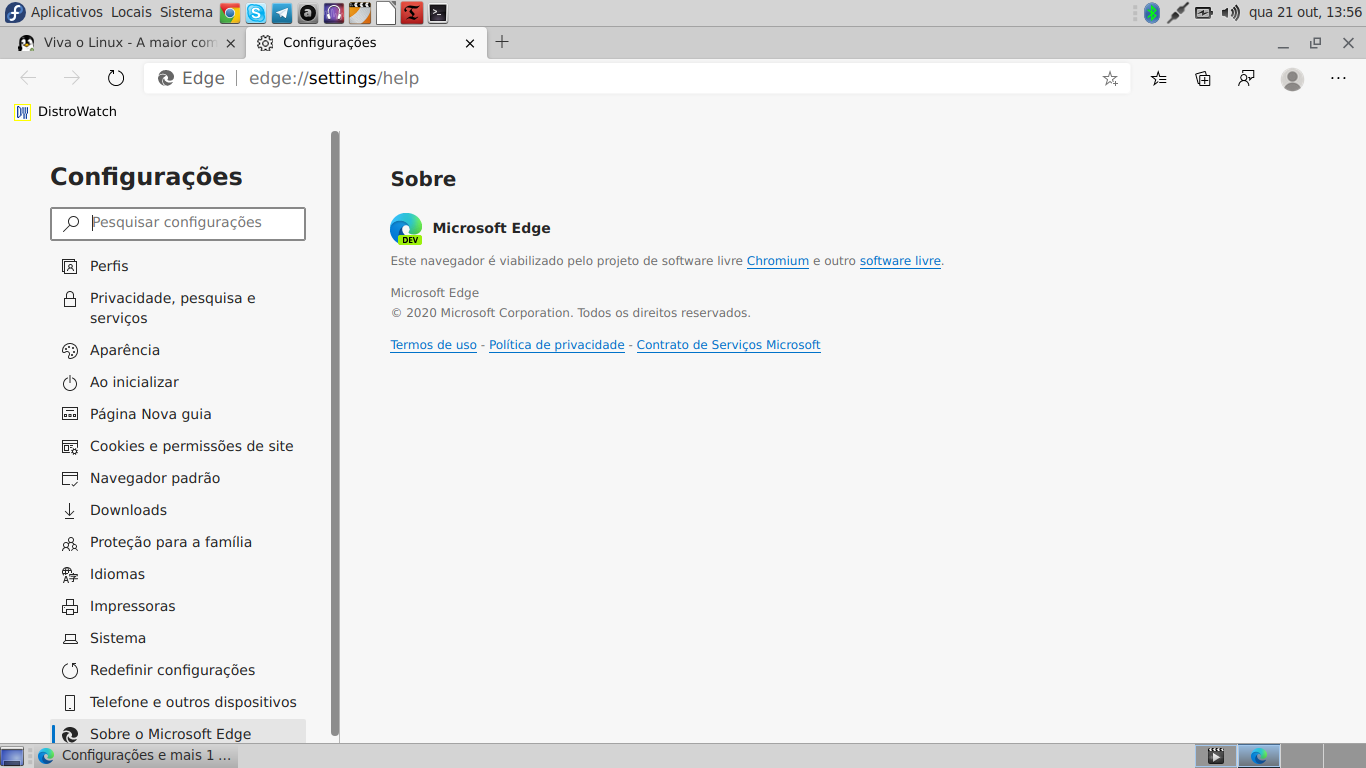Open the Termos de uso link
Image resolution: width=1366 pixels, height=768 pixels.
(433, 345)
